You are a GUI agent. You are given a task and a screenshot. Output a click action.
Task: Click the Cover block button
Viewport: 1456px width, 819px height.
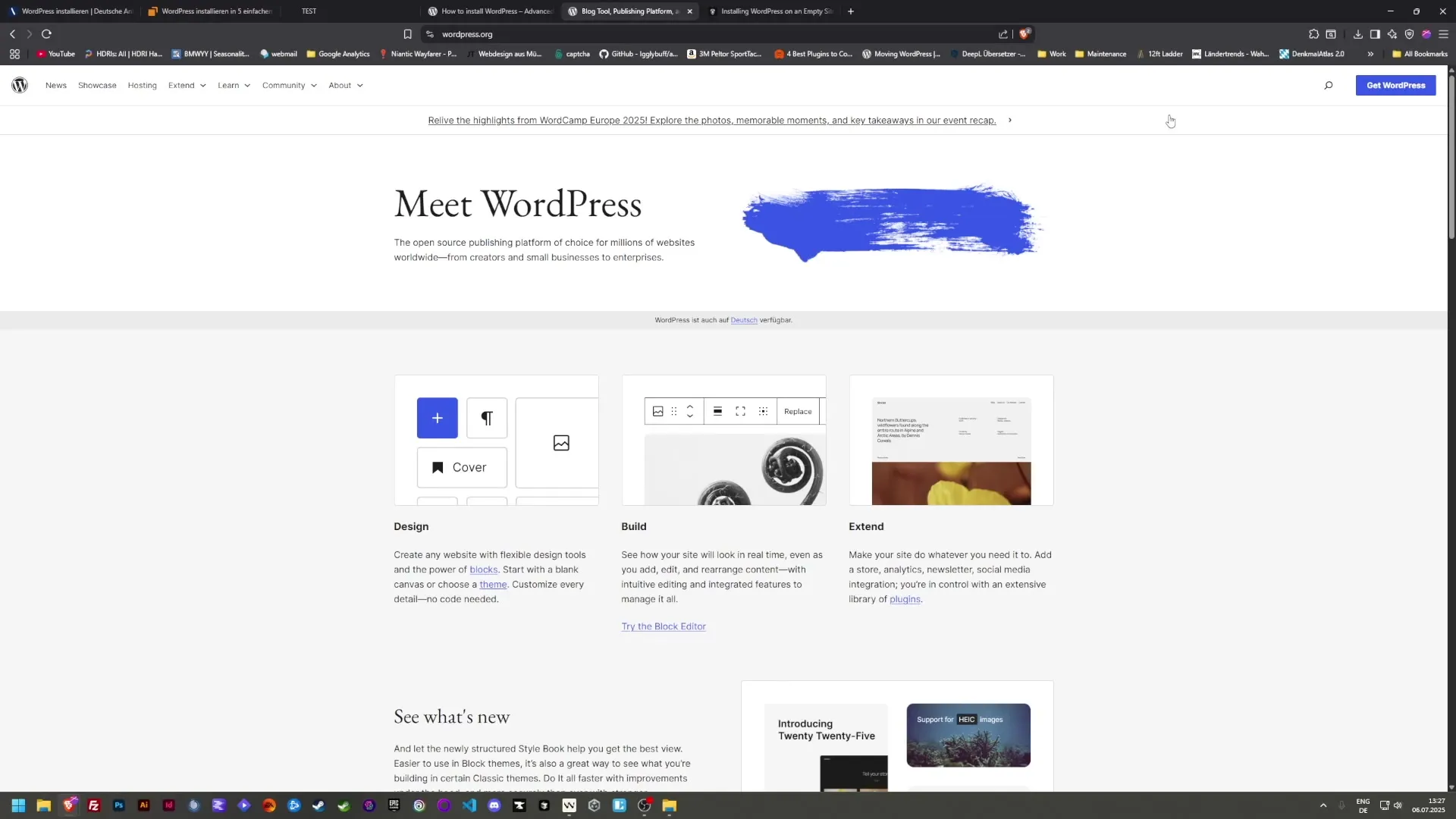[461, 467]
